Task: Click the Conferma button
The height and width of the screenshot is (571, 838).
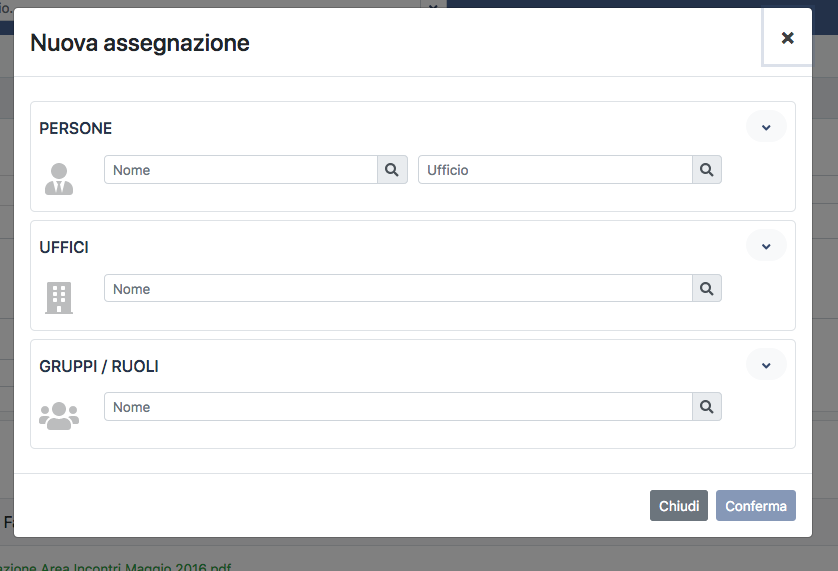Action: pyautogui.click(x=755, y=506)
